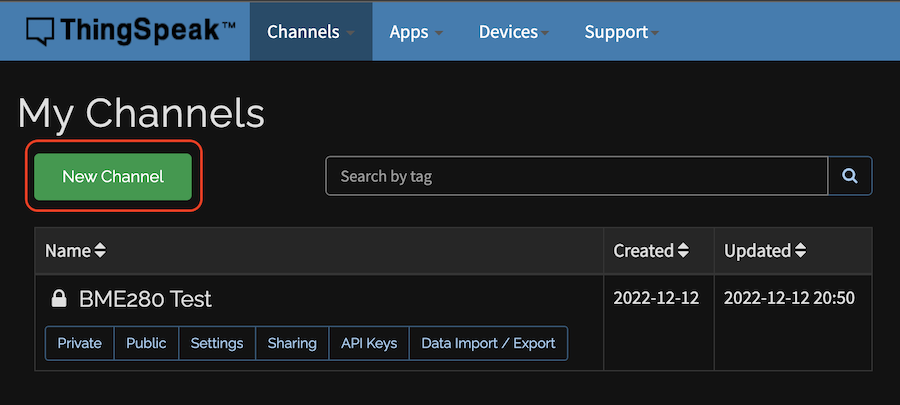Sort channels using the Updated arrows
The height and width of the screenshot is (405, 900).
800,251
